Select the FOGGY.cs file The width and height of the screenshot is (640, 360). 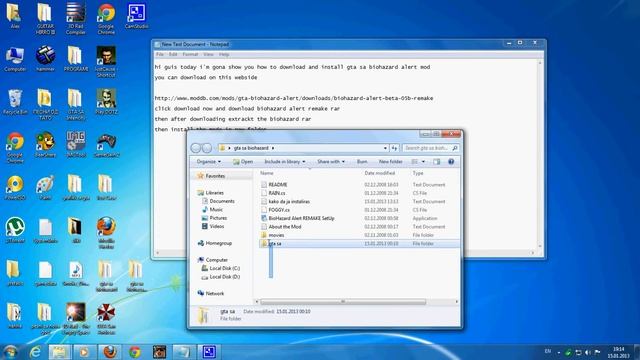[279, 210]
